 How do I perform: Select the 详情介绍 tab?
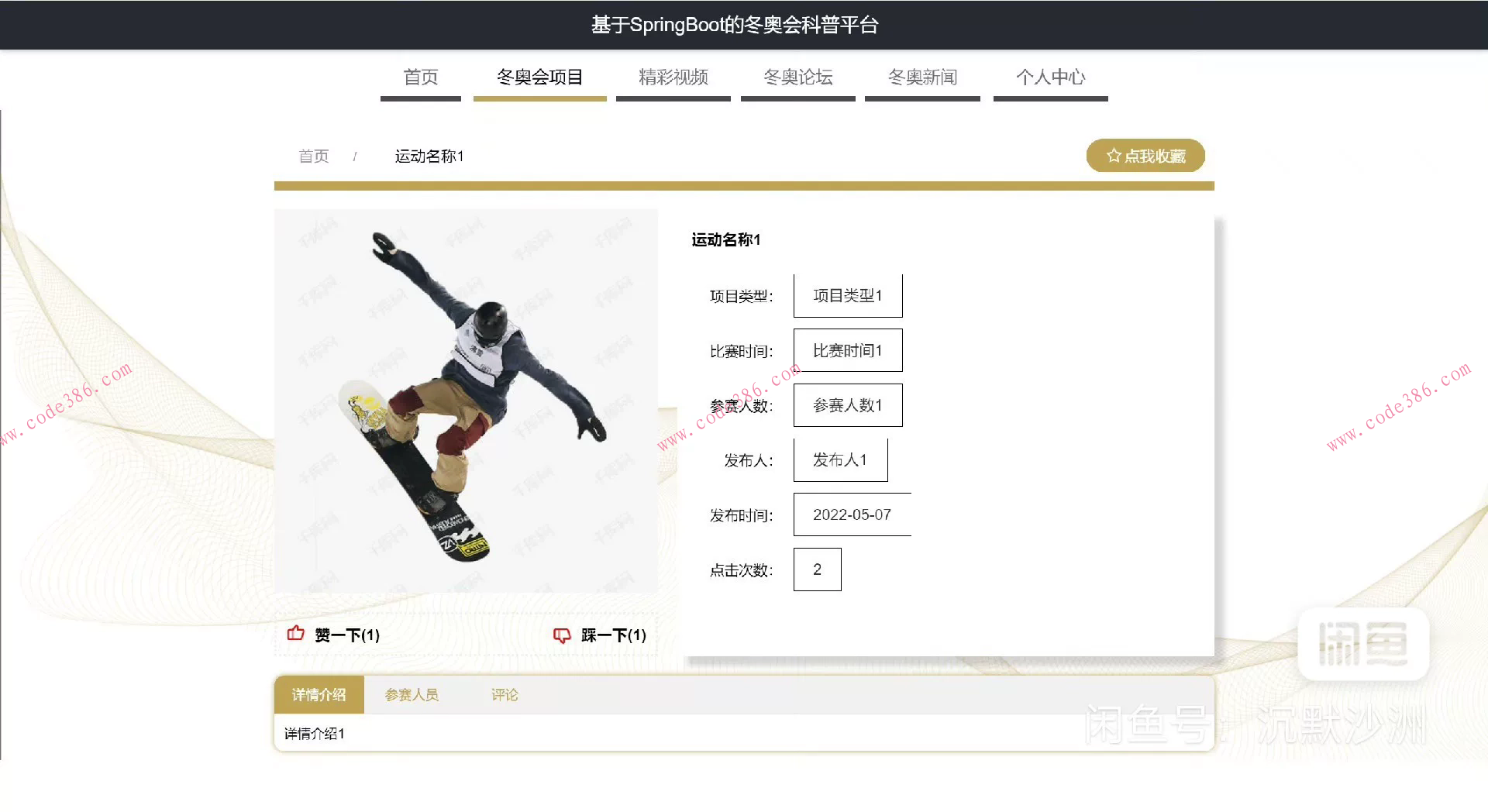pos(319,694)
